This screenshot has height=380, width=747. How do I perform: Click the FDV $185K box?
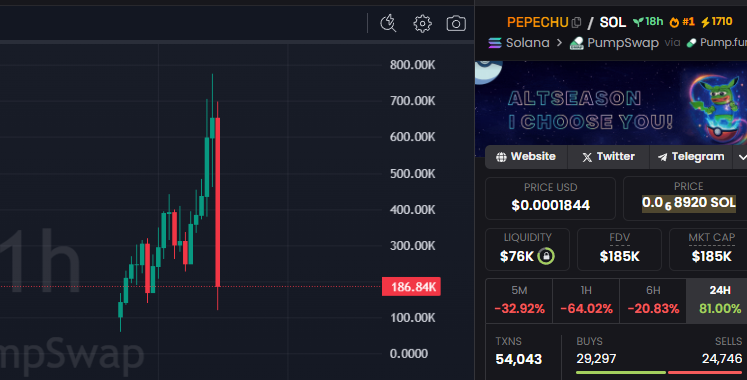[619, 250]
